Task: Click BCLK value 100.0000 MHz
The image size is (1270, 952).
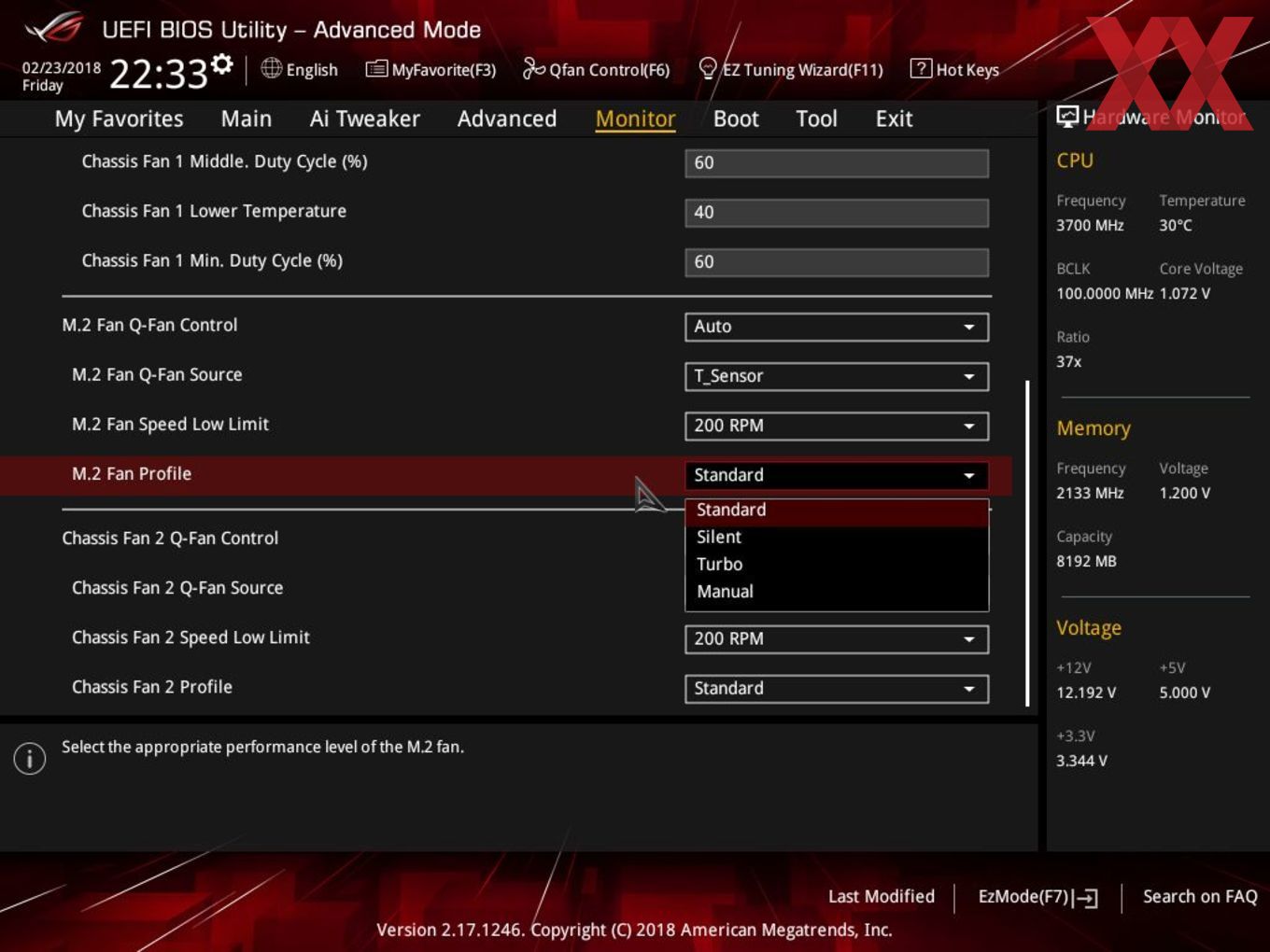Action: coord(1105,294)
